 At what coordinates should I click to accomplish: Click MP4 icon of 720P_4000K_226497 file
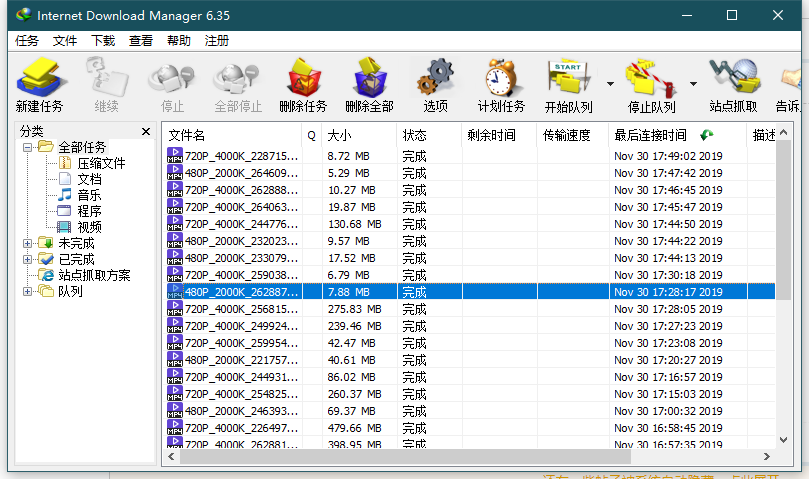click(x=174, y=428)
